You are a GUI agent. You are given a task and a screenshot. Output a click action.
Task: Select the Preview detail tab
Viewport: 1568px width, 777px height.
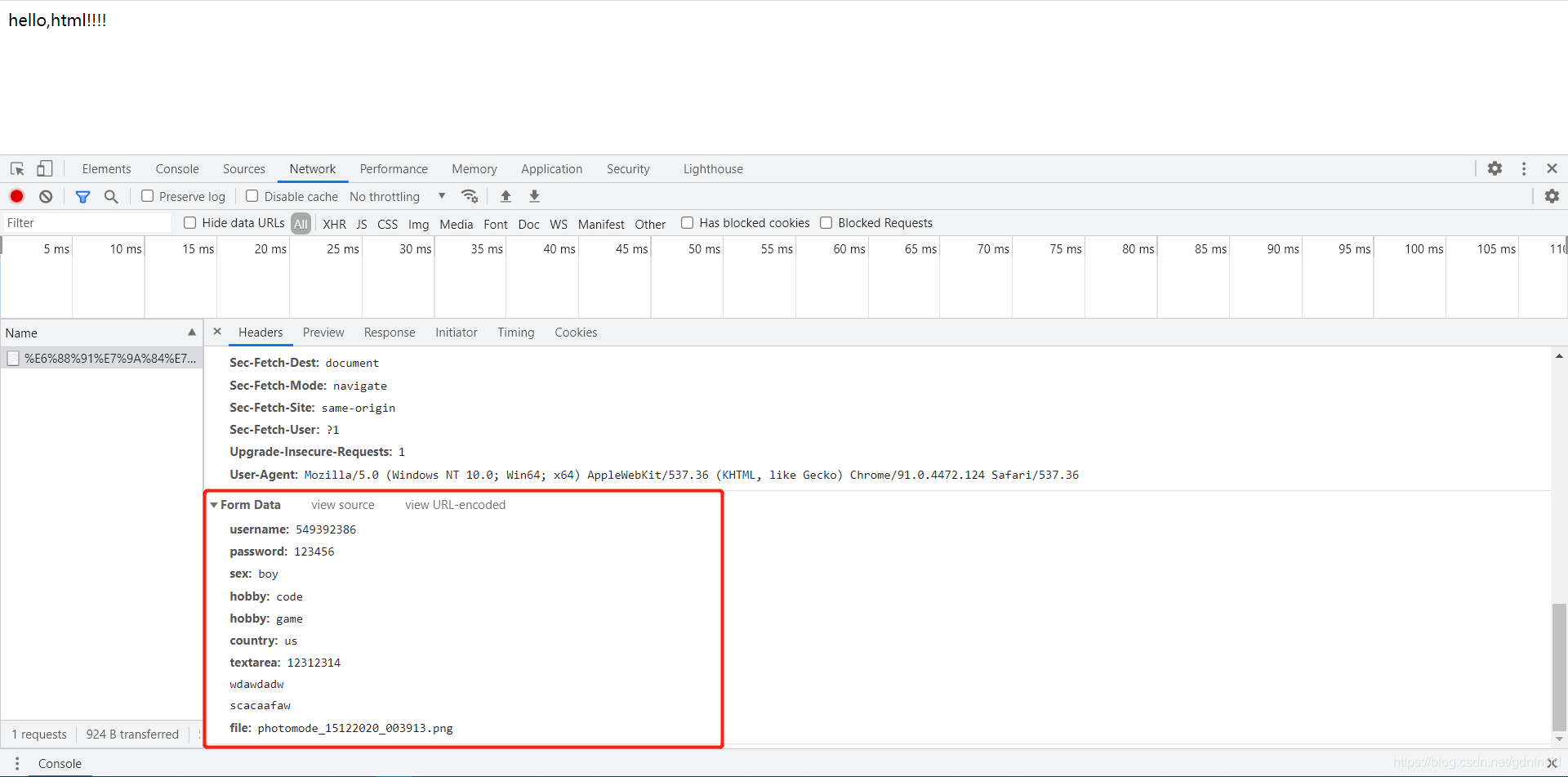click(323, 333)
